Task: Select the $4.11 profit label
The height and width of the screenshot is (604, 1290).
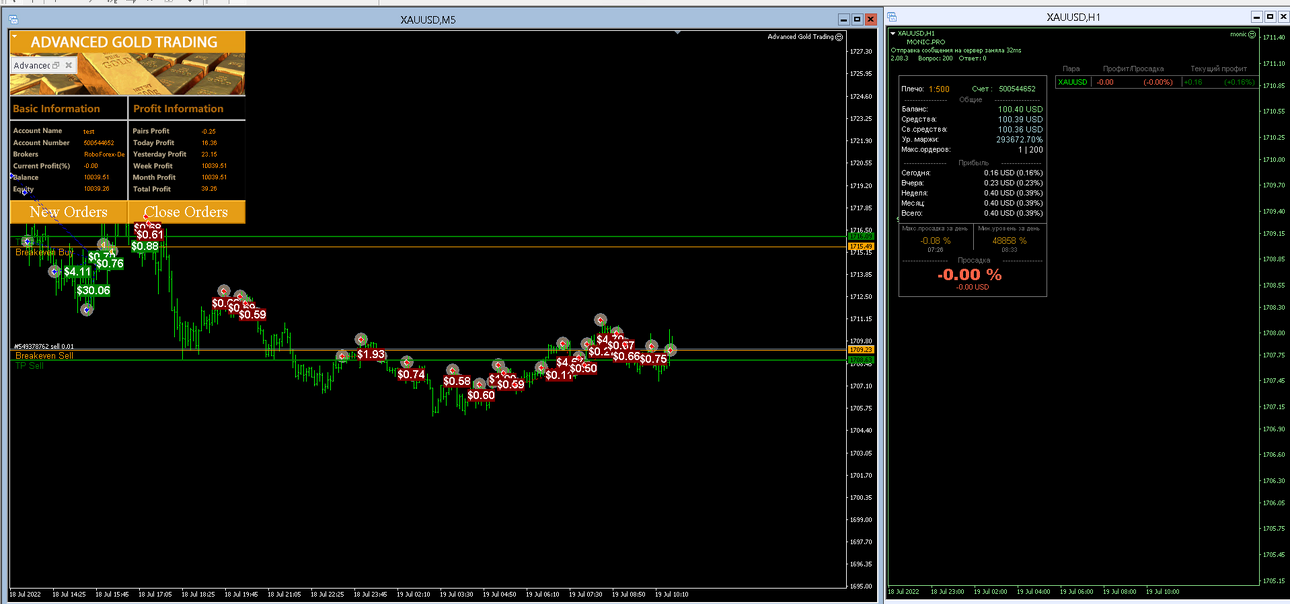Action: click(x=77, y=271)
